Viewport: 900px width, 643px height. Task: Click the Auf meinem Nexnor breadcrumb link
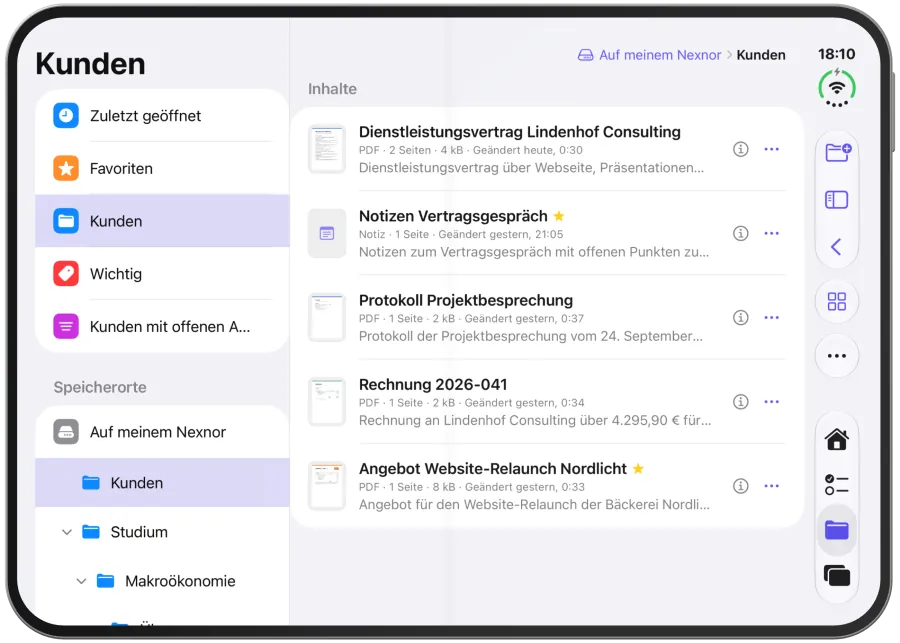click(x=660, y=55)
